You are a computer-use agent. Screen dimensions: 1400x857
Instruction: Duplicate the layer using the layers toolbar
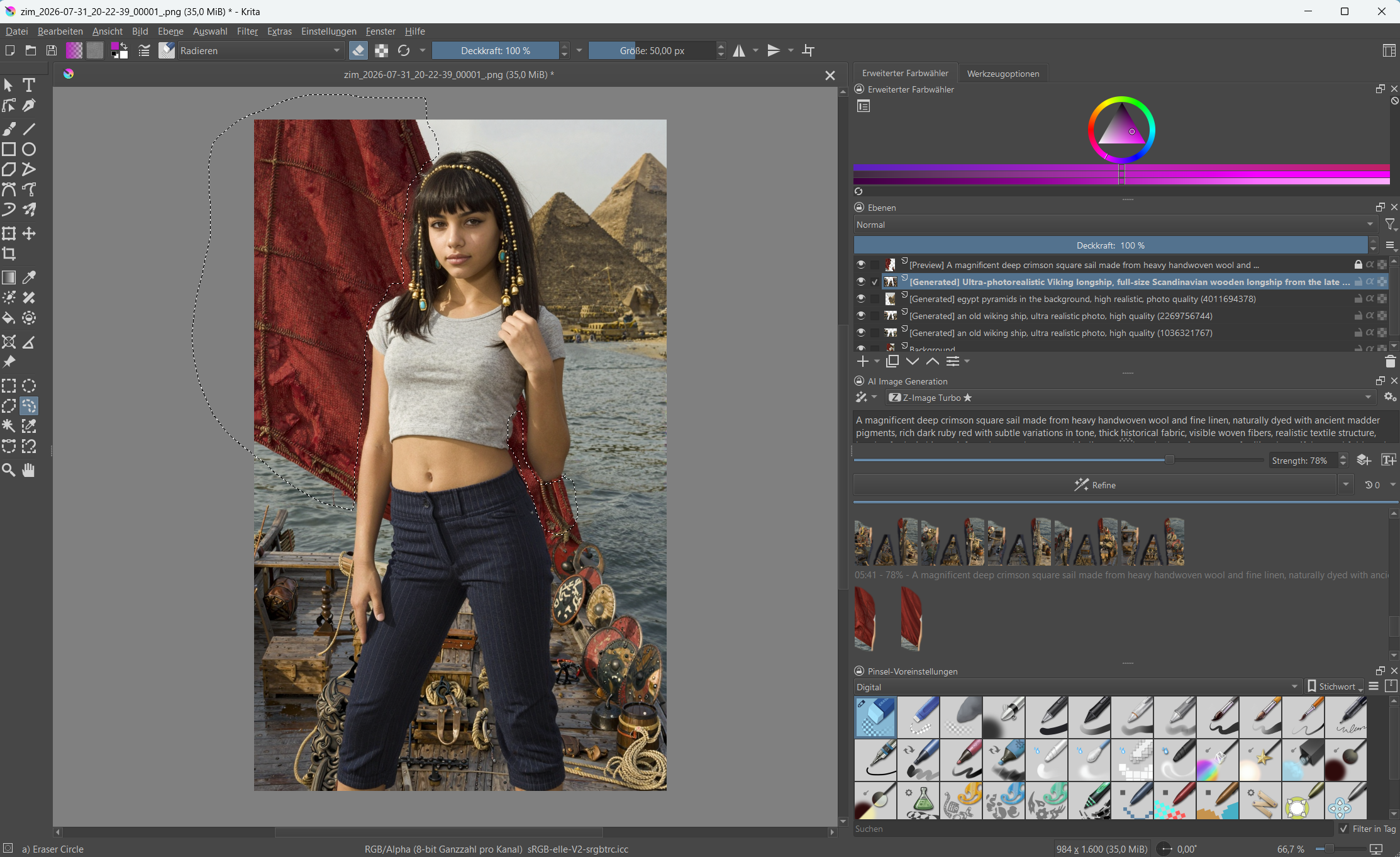[x=892, y=361]
